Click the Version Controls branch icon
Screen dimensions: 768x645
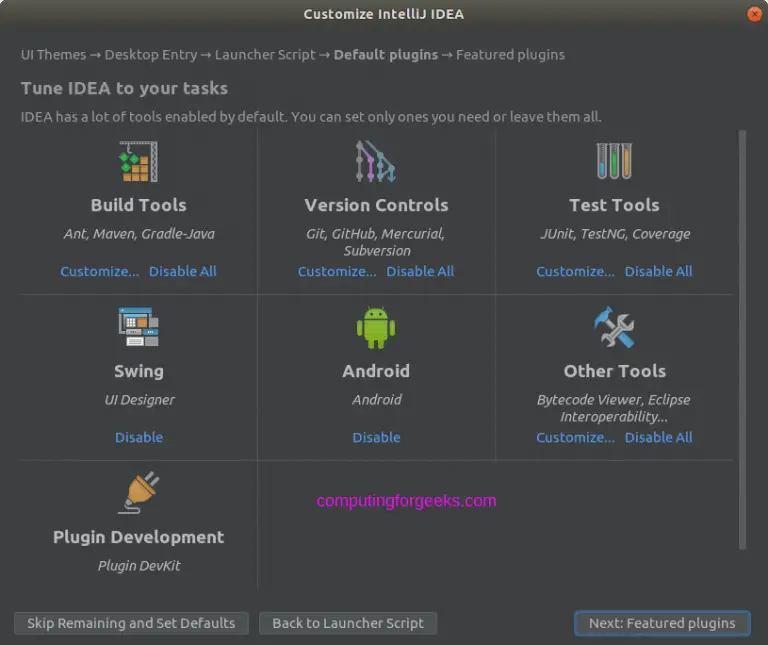(376, 161)
